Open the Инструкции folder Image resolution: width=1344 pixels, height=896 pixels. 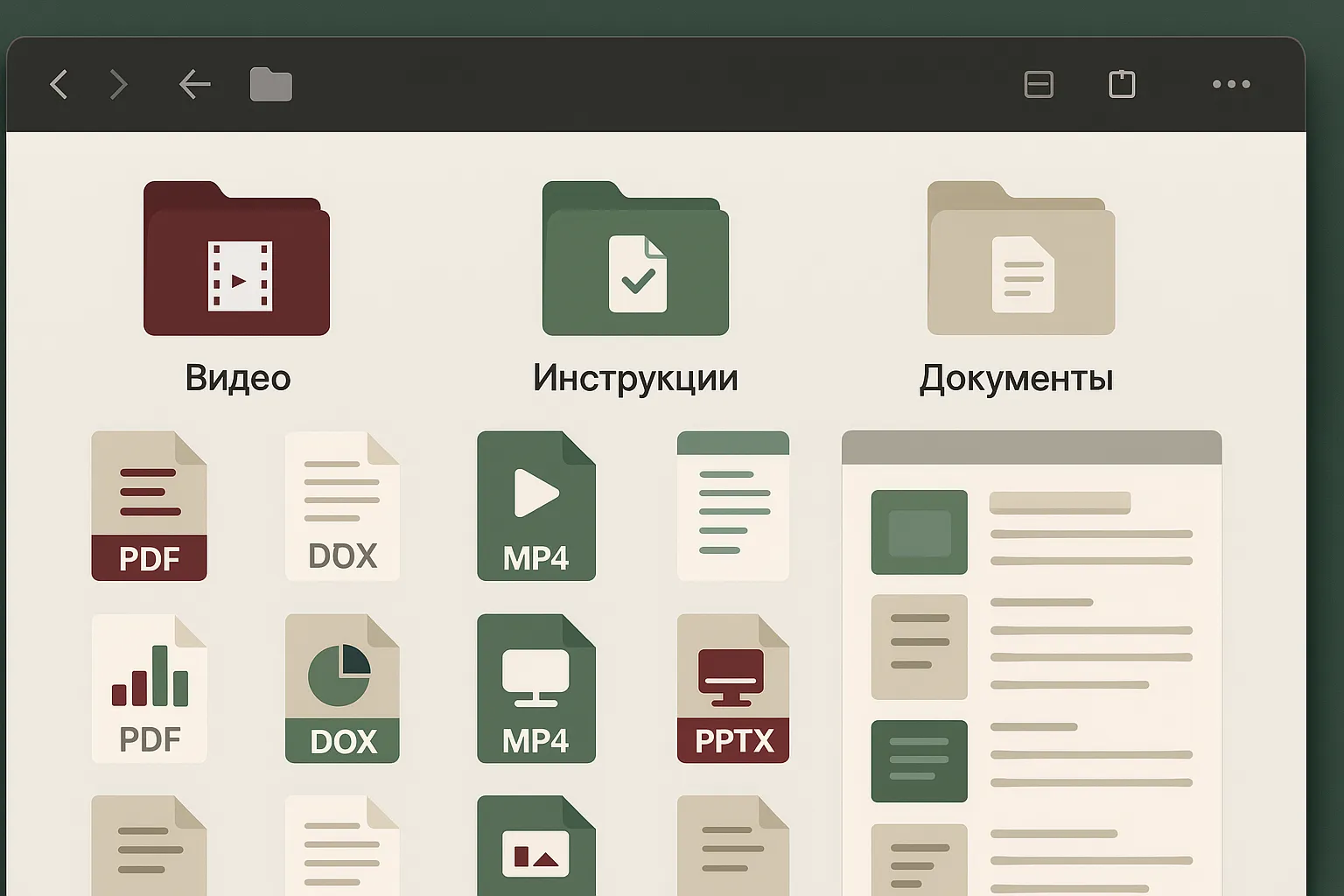coord(635,258)
